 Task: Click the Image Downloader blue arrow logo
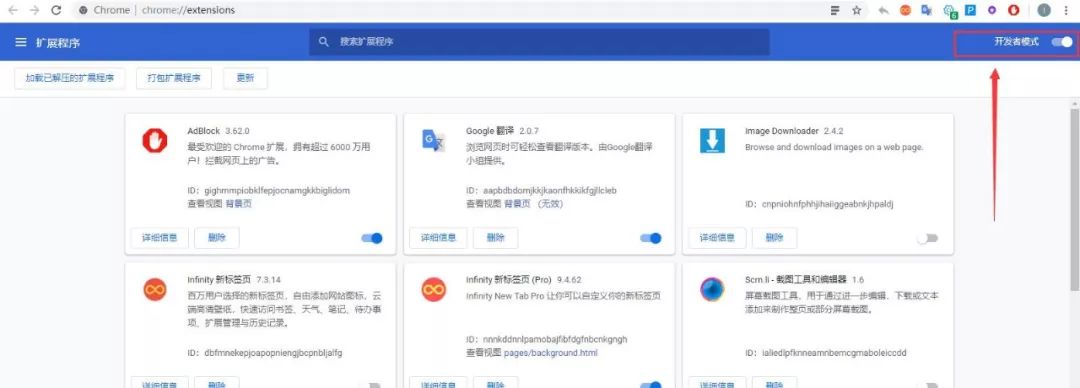click(712, 141)
